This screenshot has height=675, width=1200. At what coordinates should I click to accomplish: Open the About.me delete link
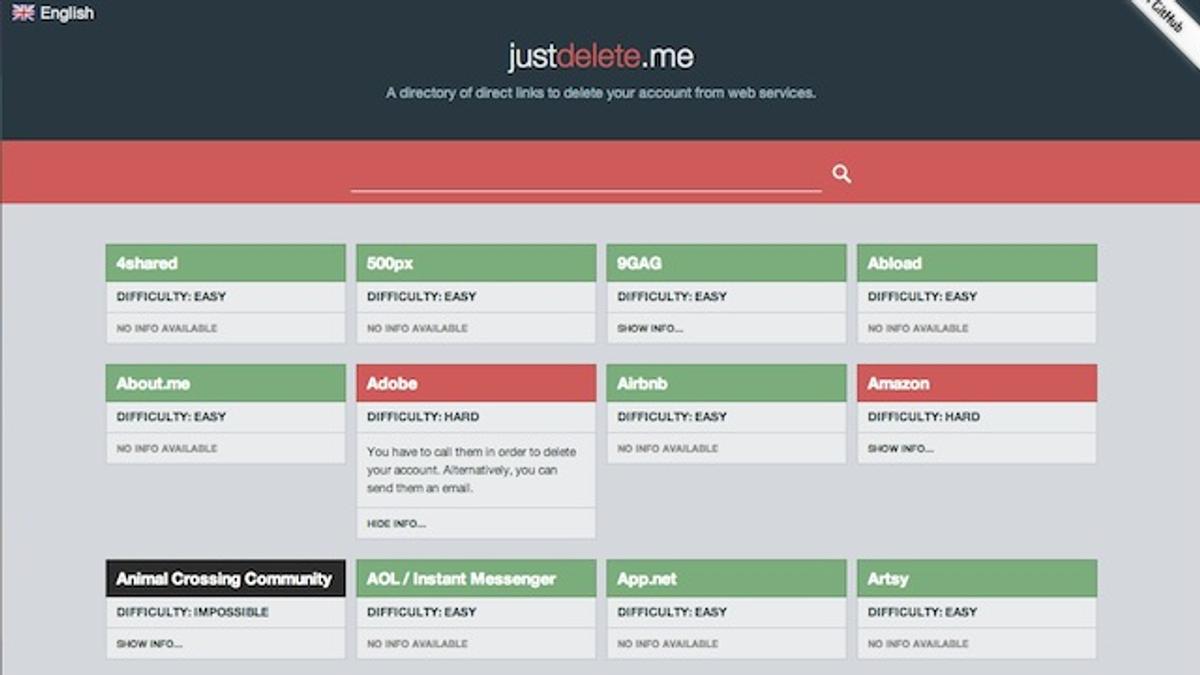click(226, 383)
